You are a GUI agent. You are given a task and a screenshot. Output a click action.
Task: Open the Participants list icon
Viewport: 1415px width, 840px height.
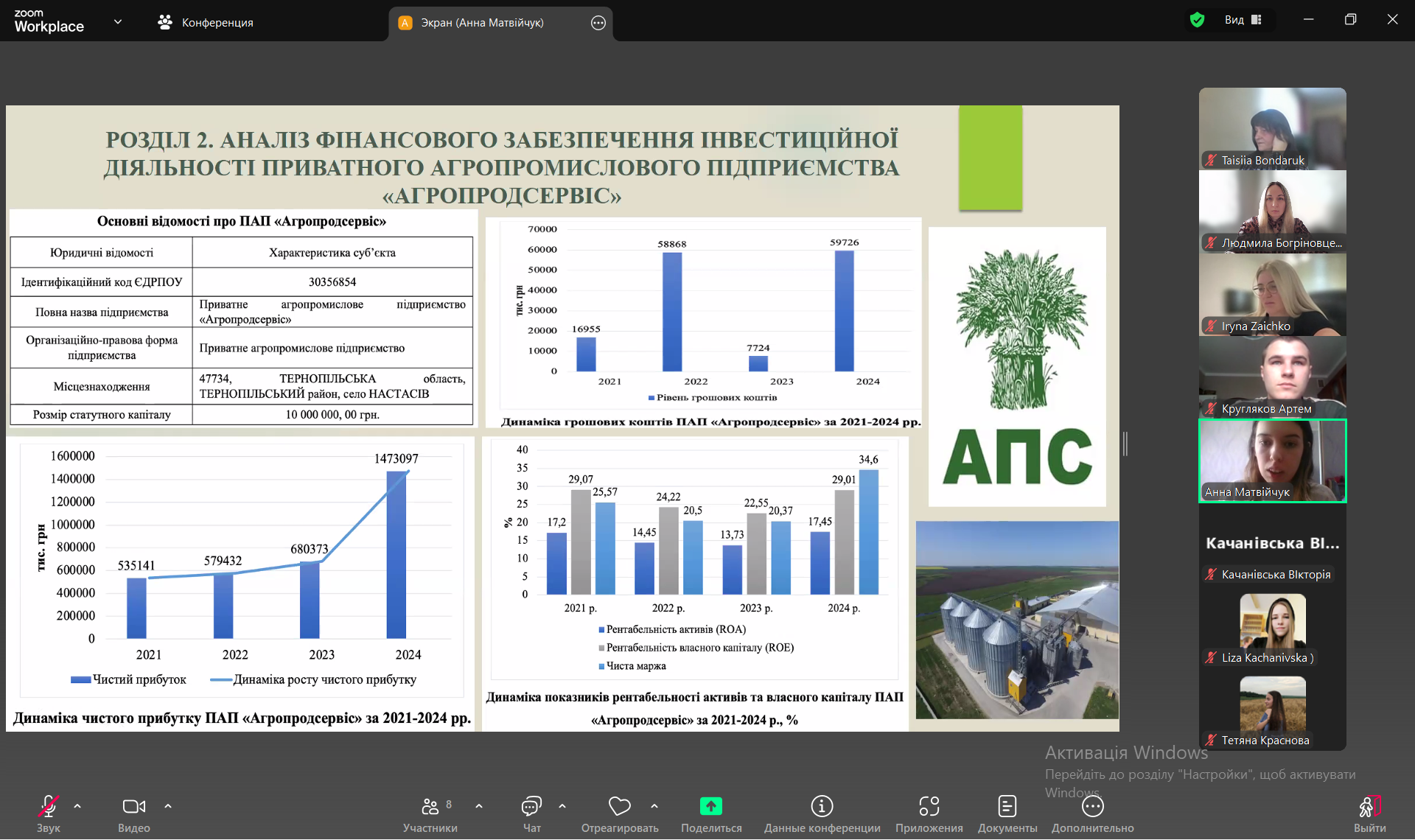click(430, 807)
